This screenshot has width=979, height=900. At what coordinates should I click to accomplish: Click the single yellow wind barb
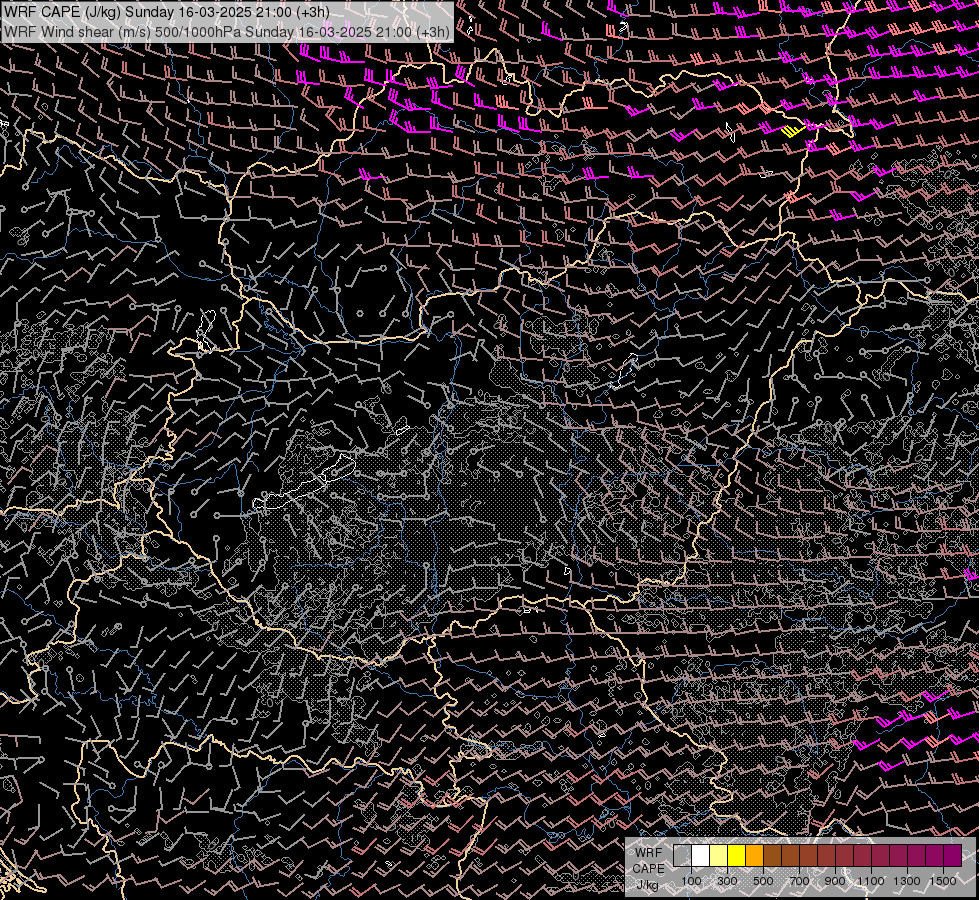point(794,130)
